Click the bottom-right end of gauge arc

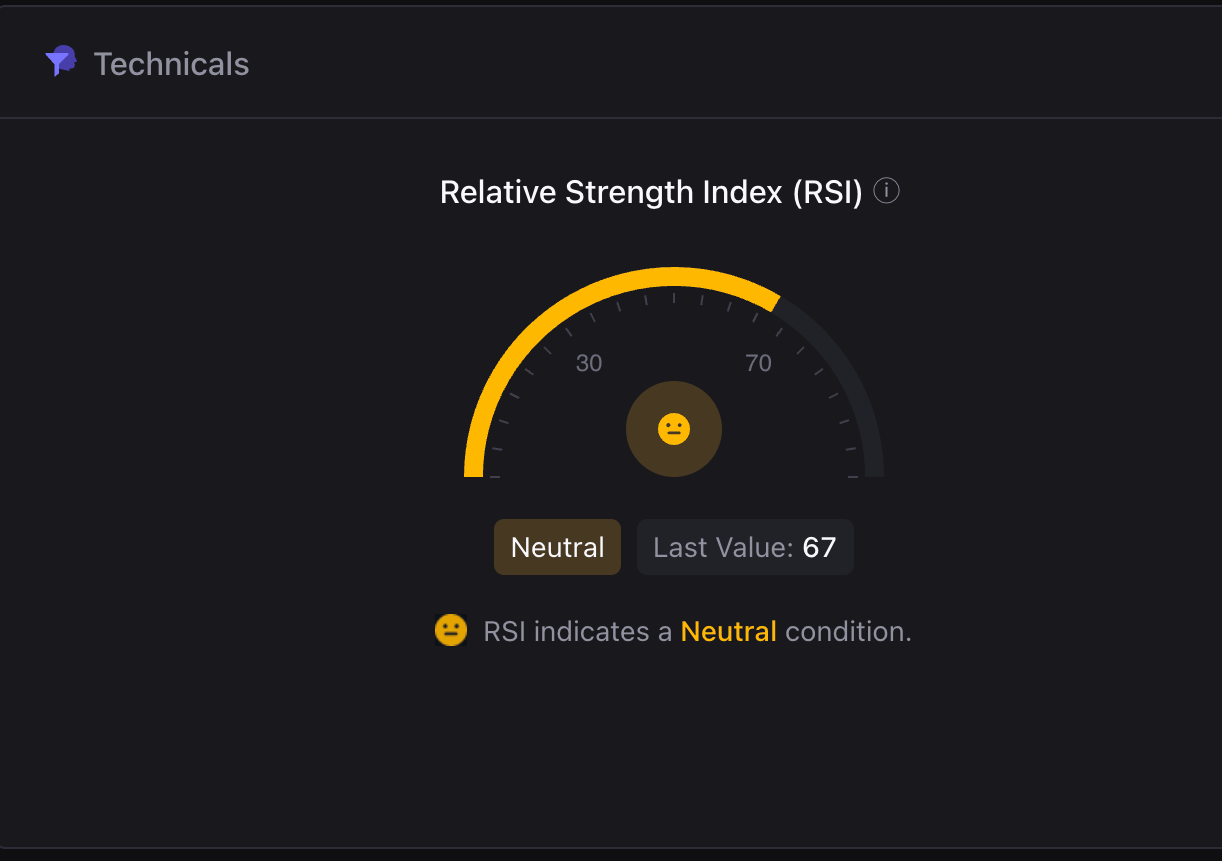pos(874,470)
